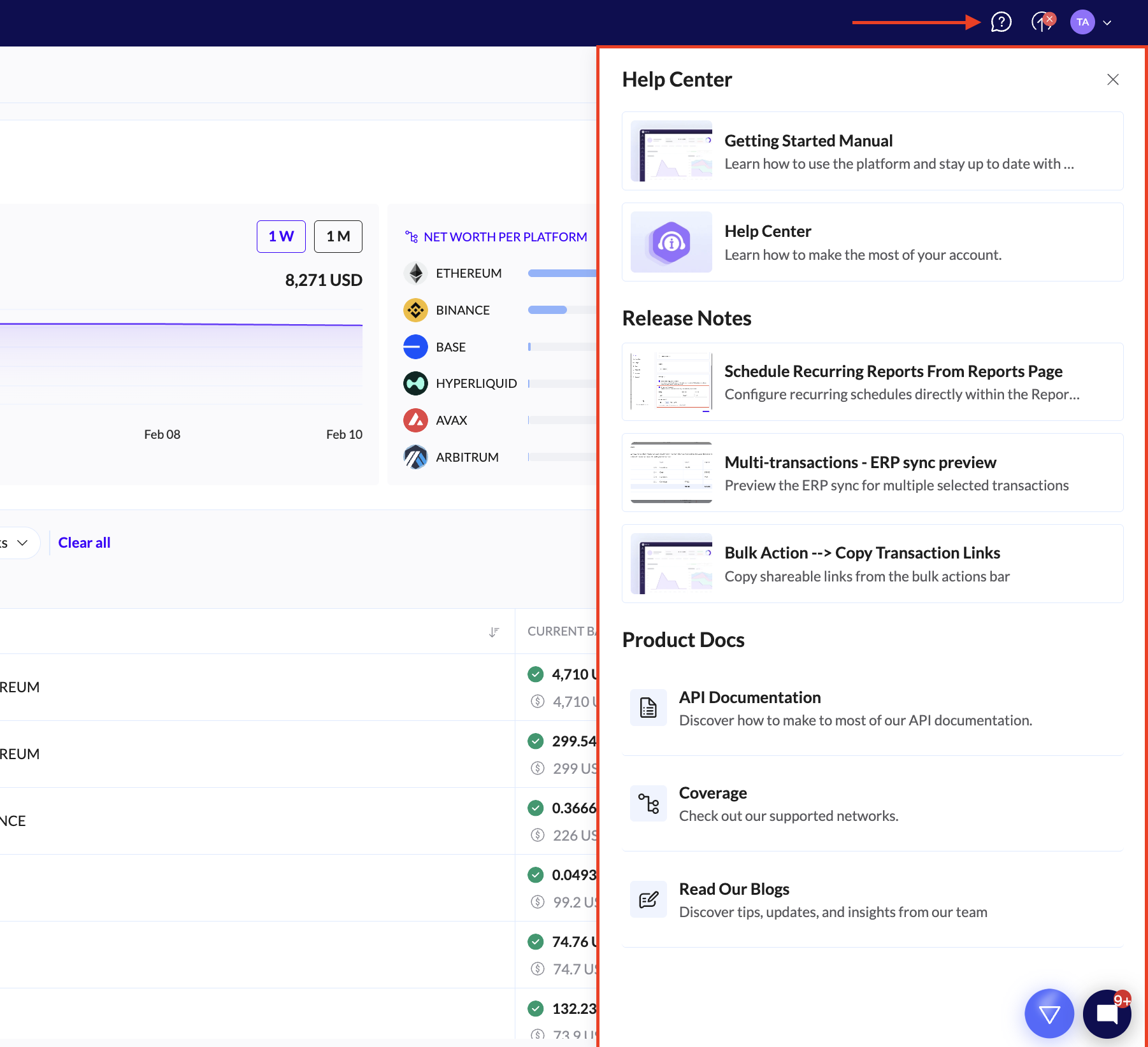Expand the account dropdown chevron beside avatar
The image size is (1148, 1047).
click(x=1107, y=23)
